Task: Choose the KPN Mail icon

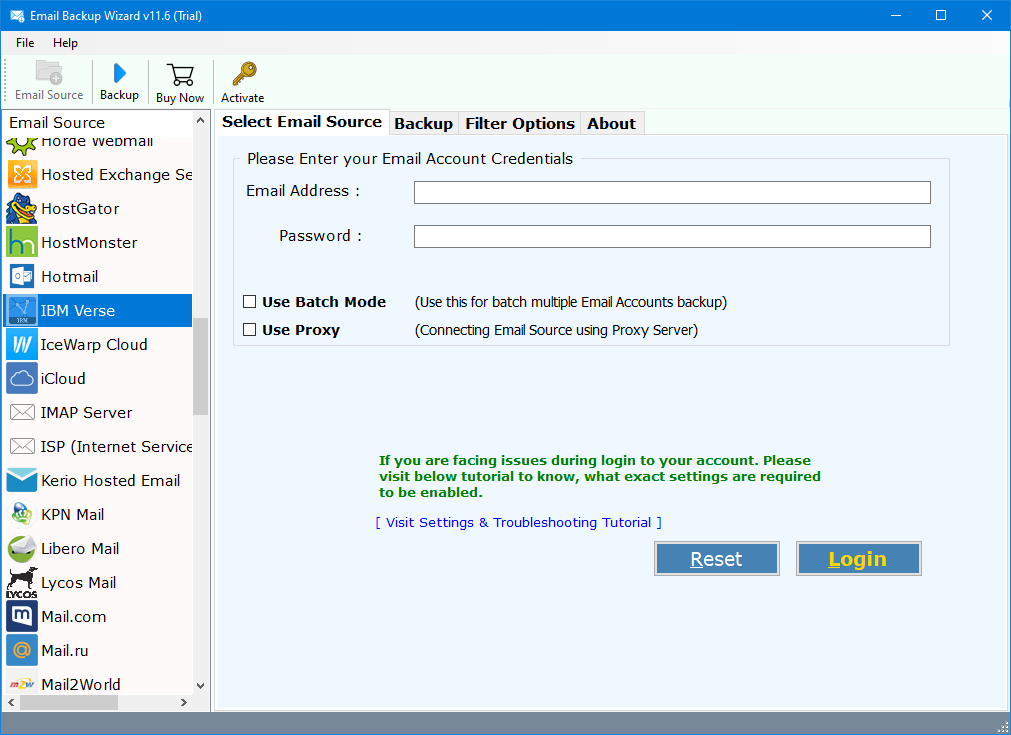Action: click(x=22, y=514)
